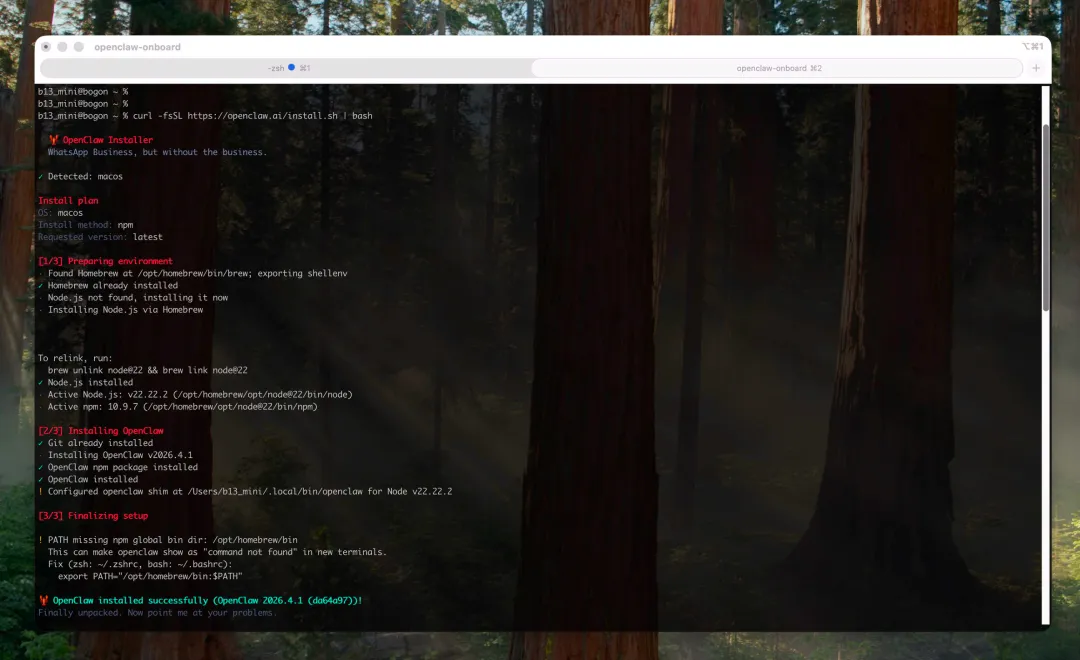Zoom the terminal window
Viewport: 1080px width, 660px height.
click(x=79, y=47)
